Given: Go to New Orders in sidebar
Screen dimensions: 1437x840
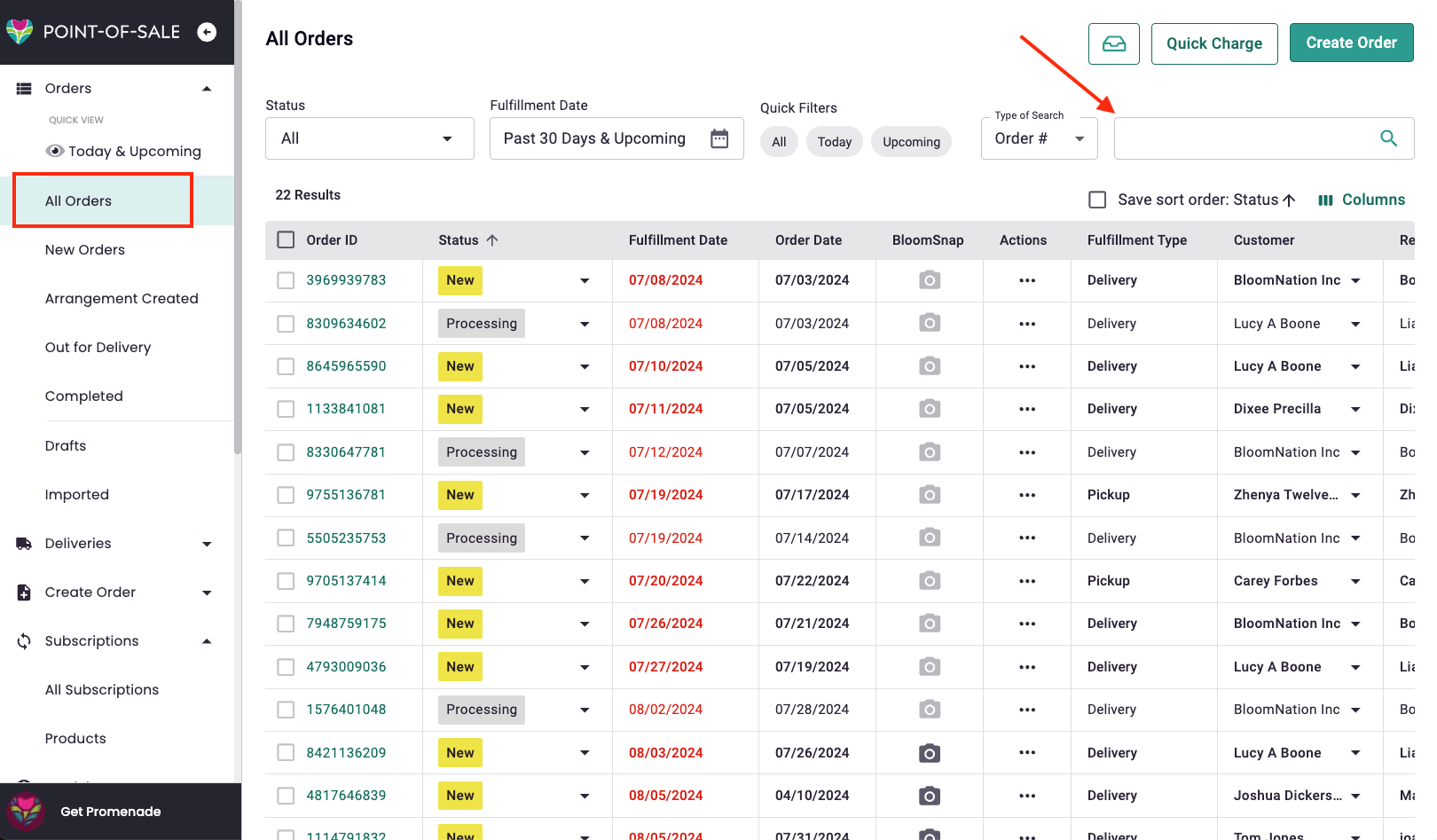Looking at the screenshot, I should click(85, 250).
